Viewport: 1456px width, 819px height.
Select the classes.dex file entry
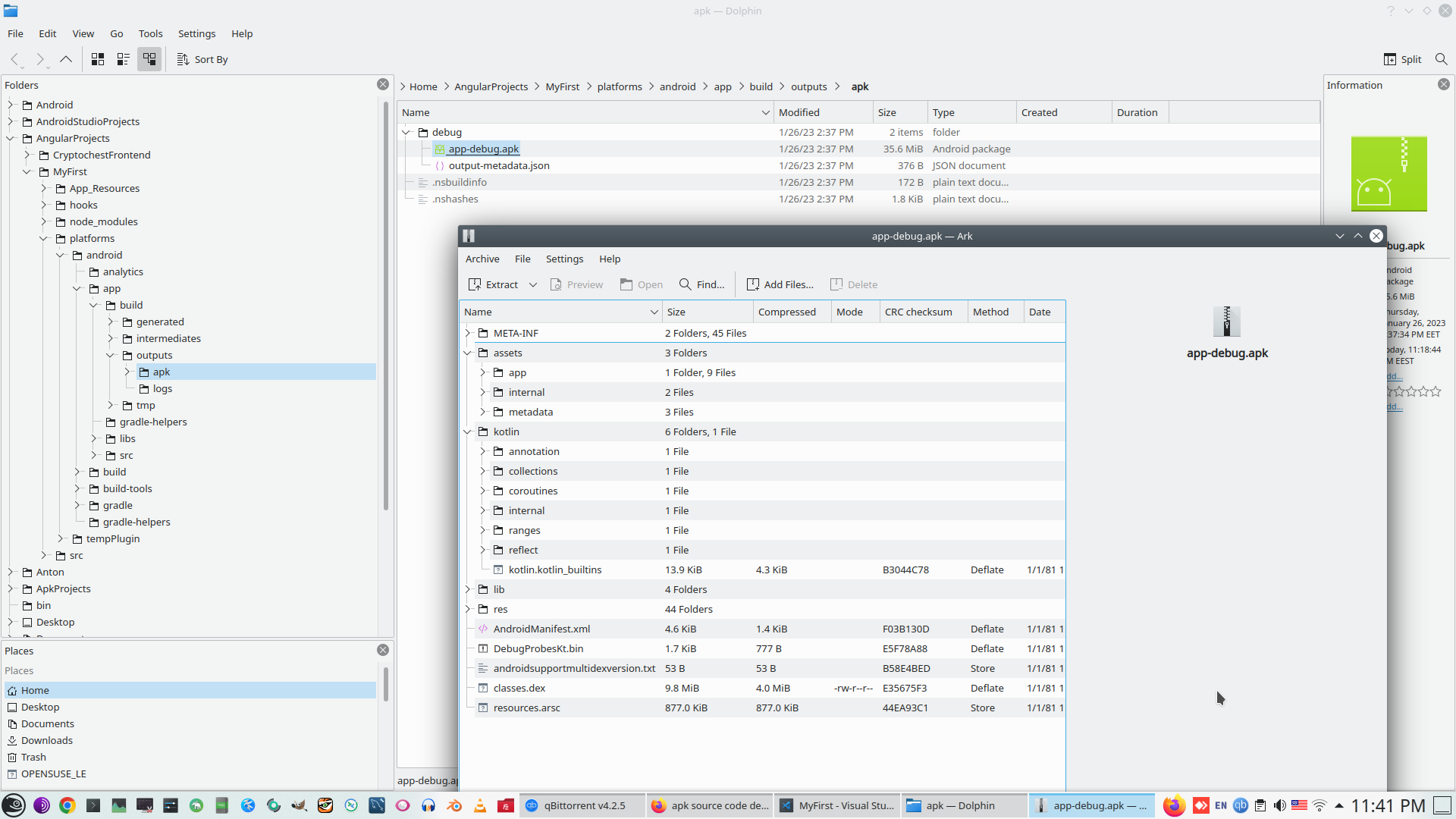coord(519,688)
